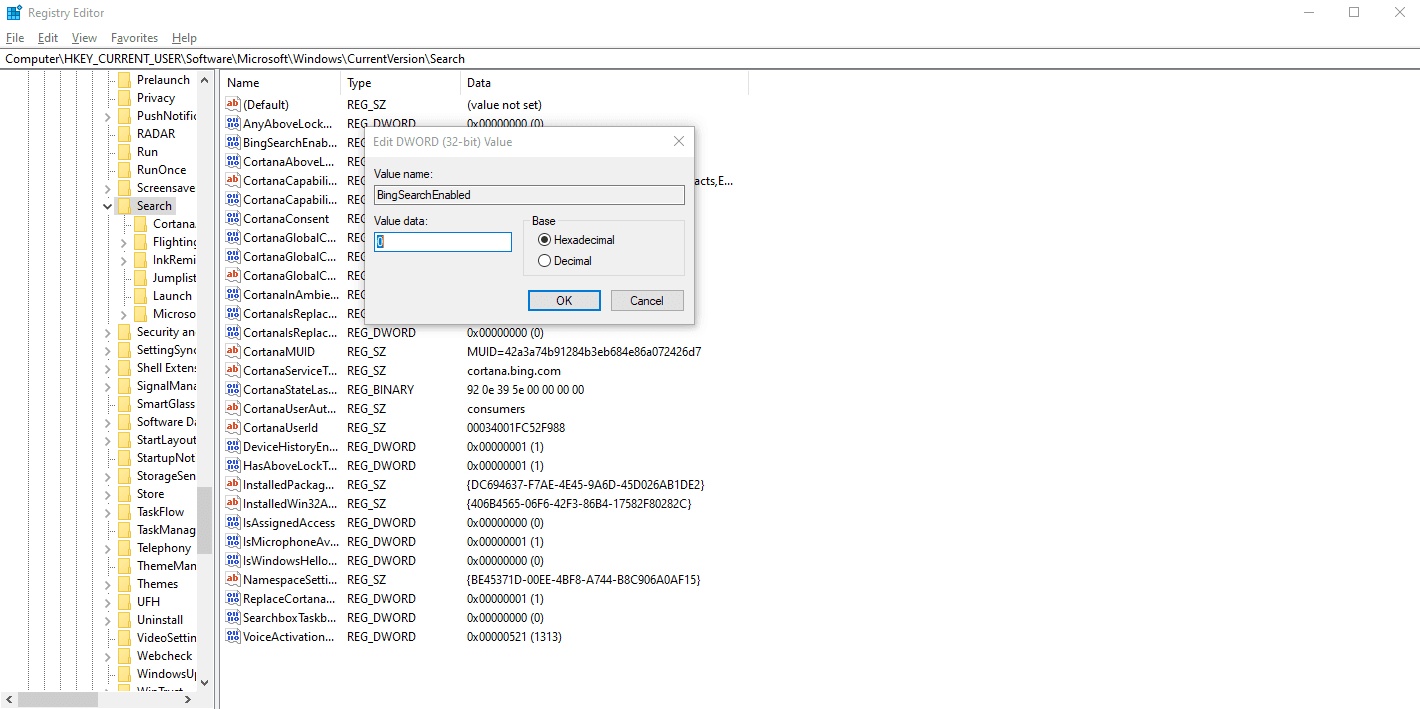The width and height of the screenshot is (1420, 709).
Task: Cancel the Edit DWORD dialog
Action: (x=647, y=300)
